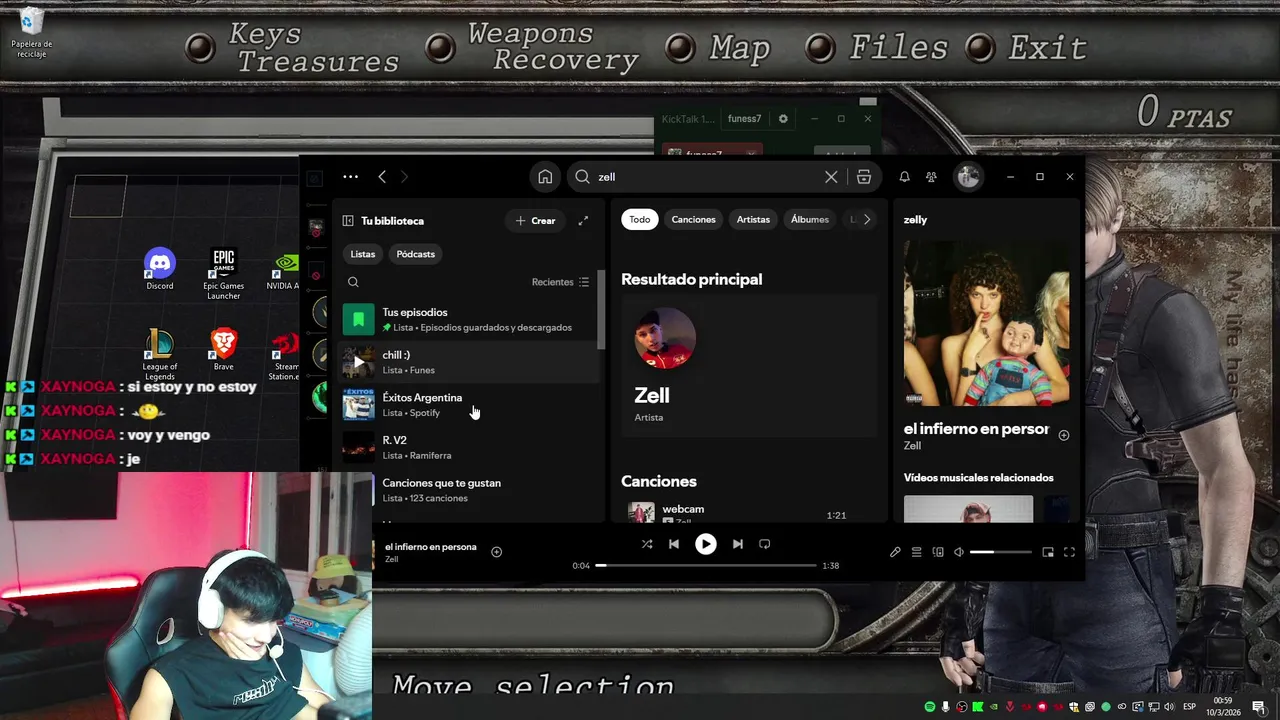Screen dimensions: 1280x720
Task: Open KickTalk window settings gear
Action: coord(783,119)
